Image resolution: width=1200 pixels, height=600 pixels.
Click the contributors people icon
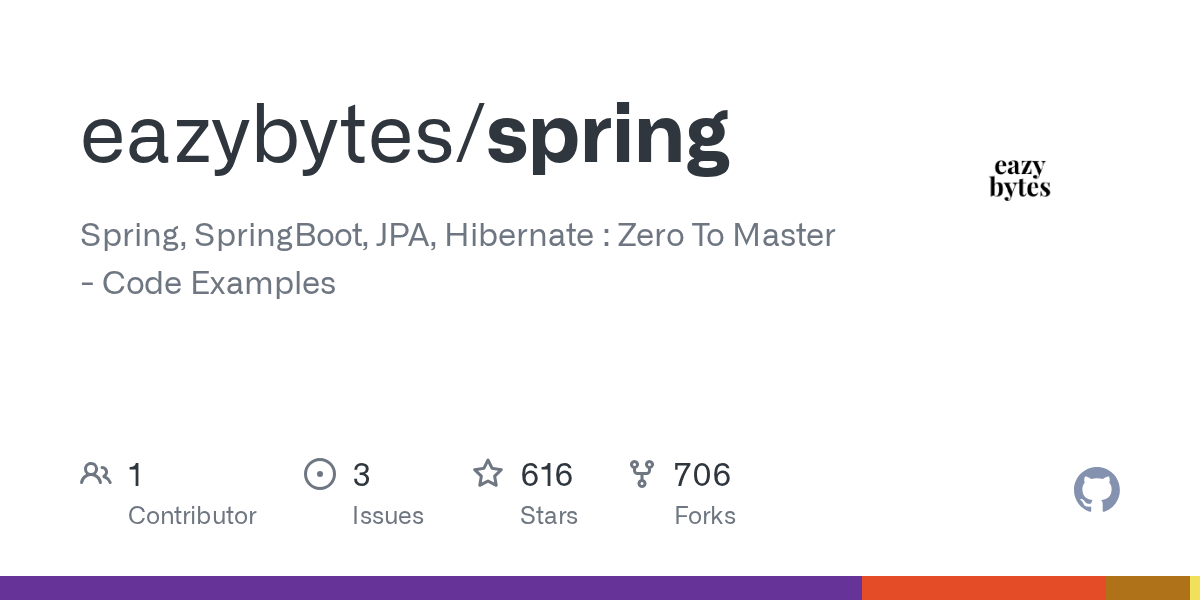(96, 473)
